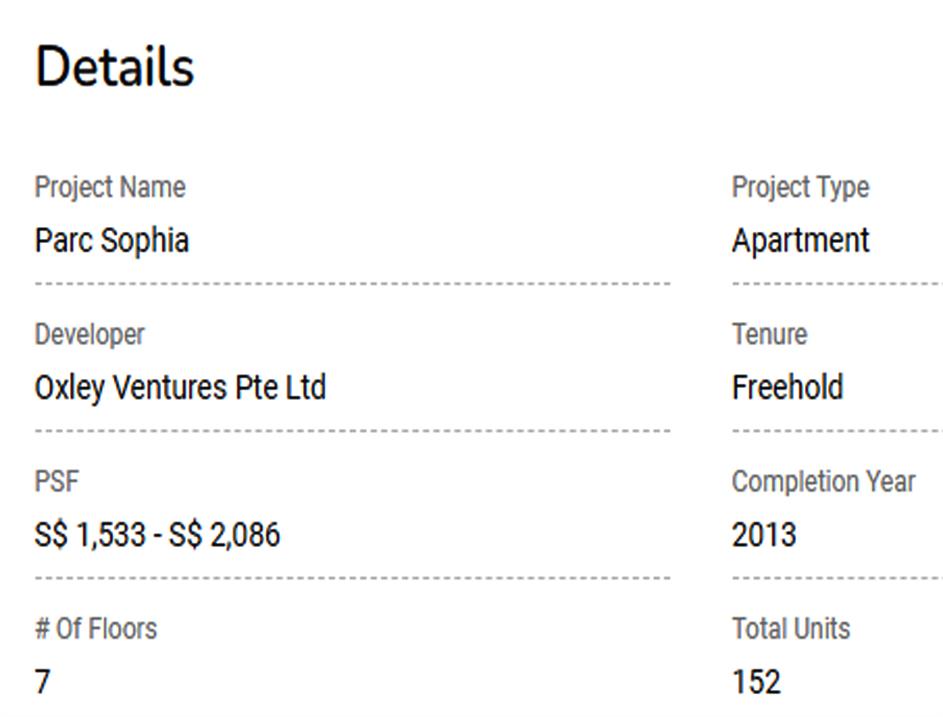Select the 152 total units value
Screen dimensions: 943x717
[x=756, y=682]
